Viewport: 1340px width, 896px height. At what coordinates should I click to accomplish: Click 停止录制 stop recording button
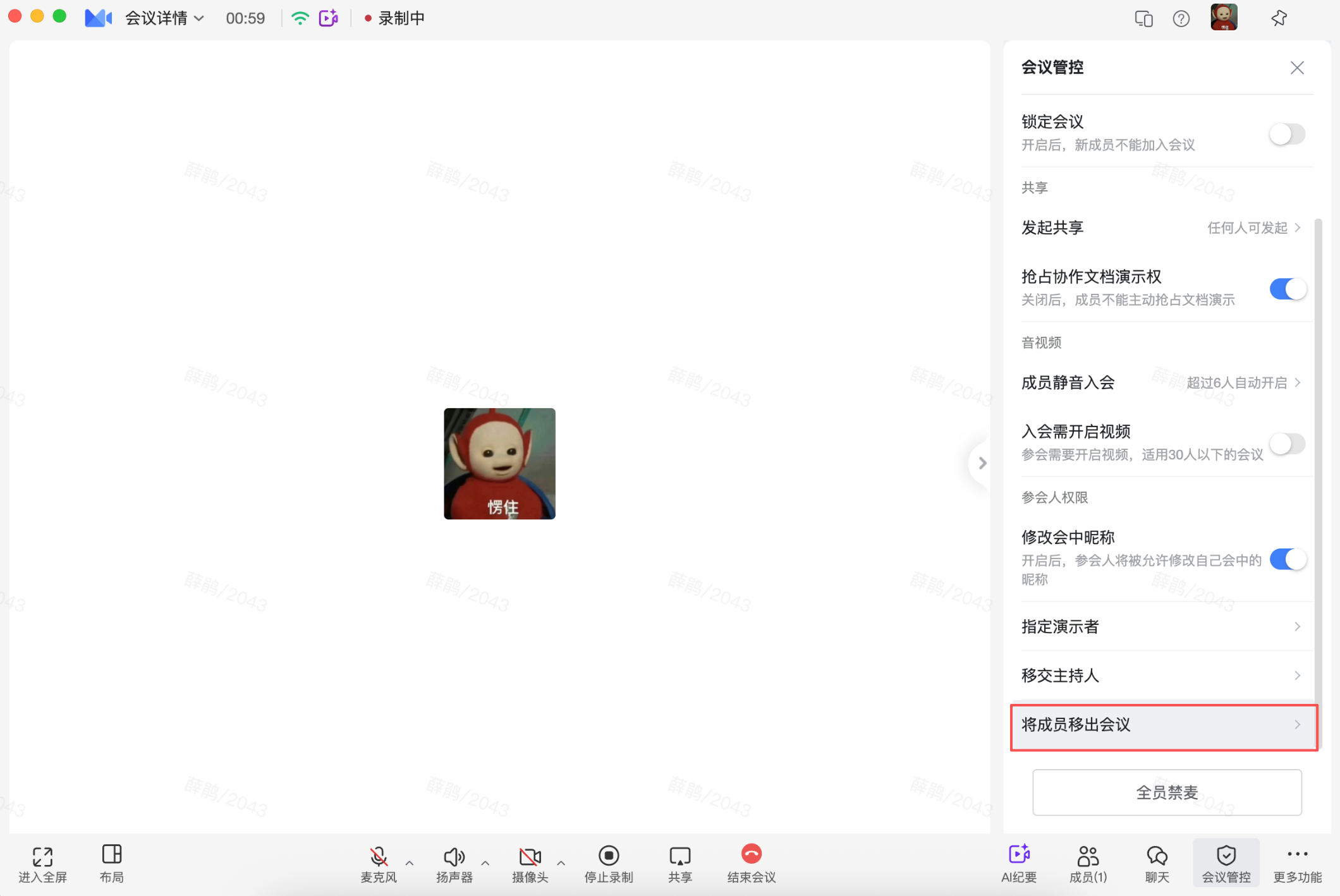[609, 864]
